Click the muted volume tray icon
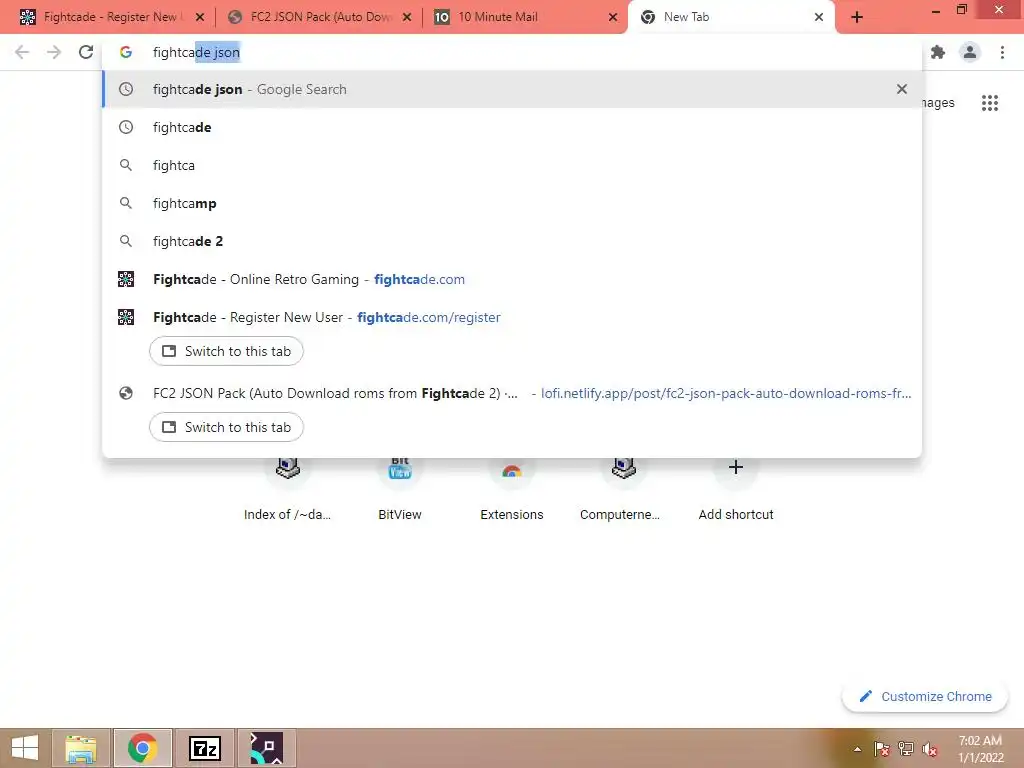1024x768 pixels. (930, 749)
